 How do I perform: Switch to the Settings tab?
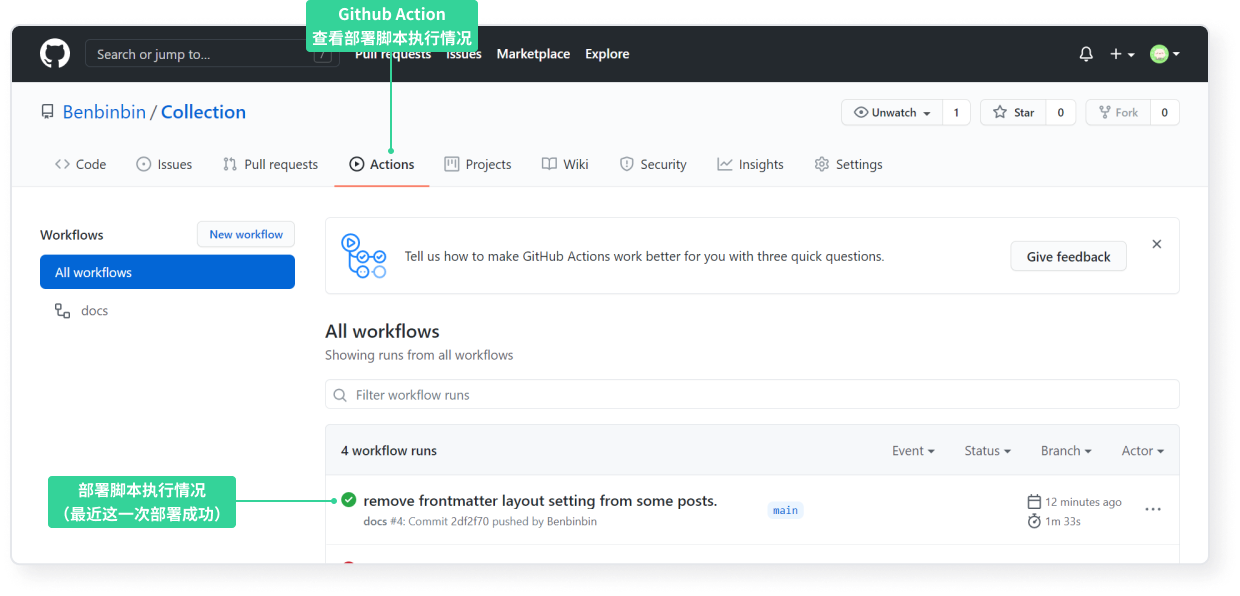click(x=848, y=164)
